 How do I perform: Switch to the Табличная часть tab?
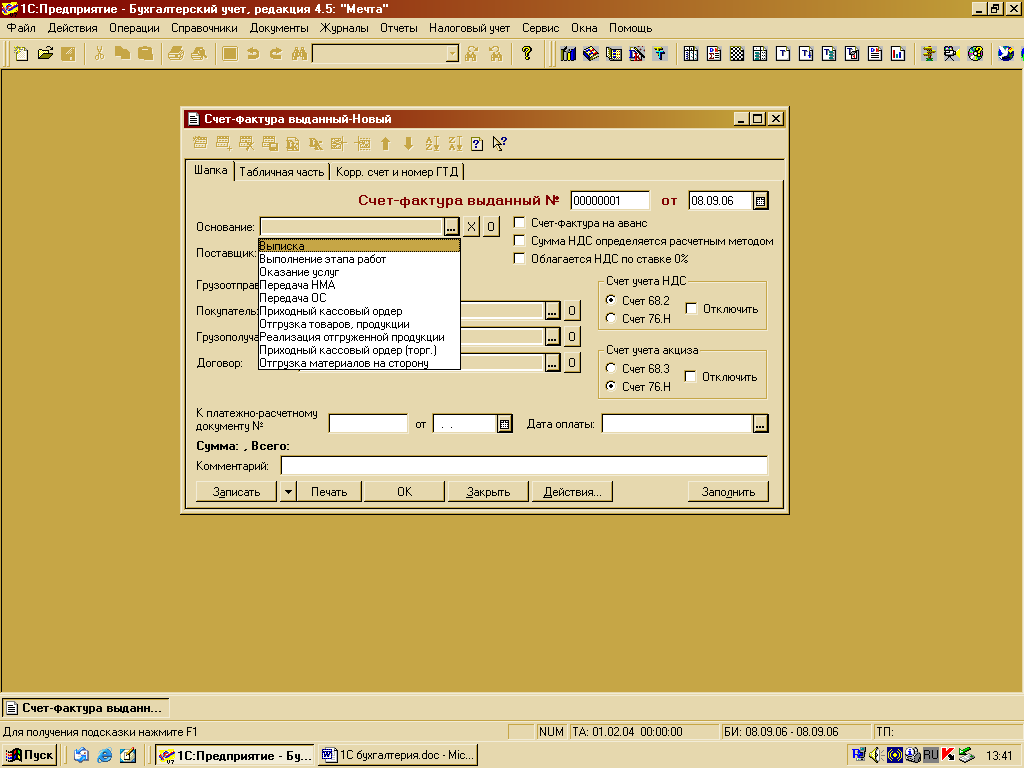click(281, 172)
